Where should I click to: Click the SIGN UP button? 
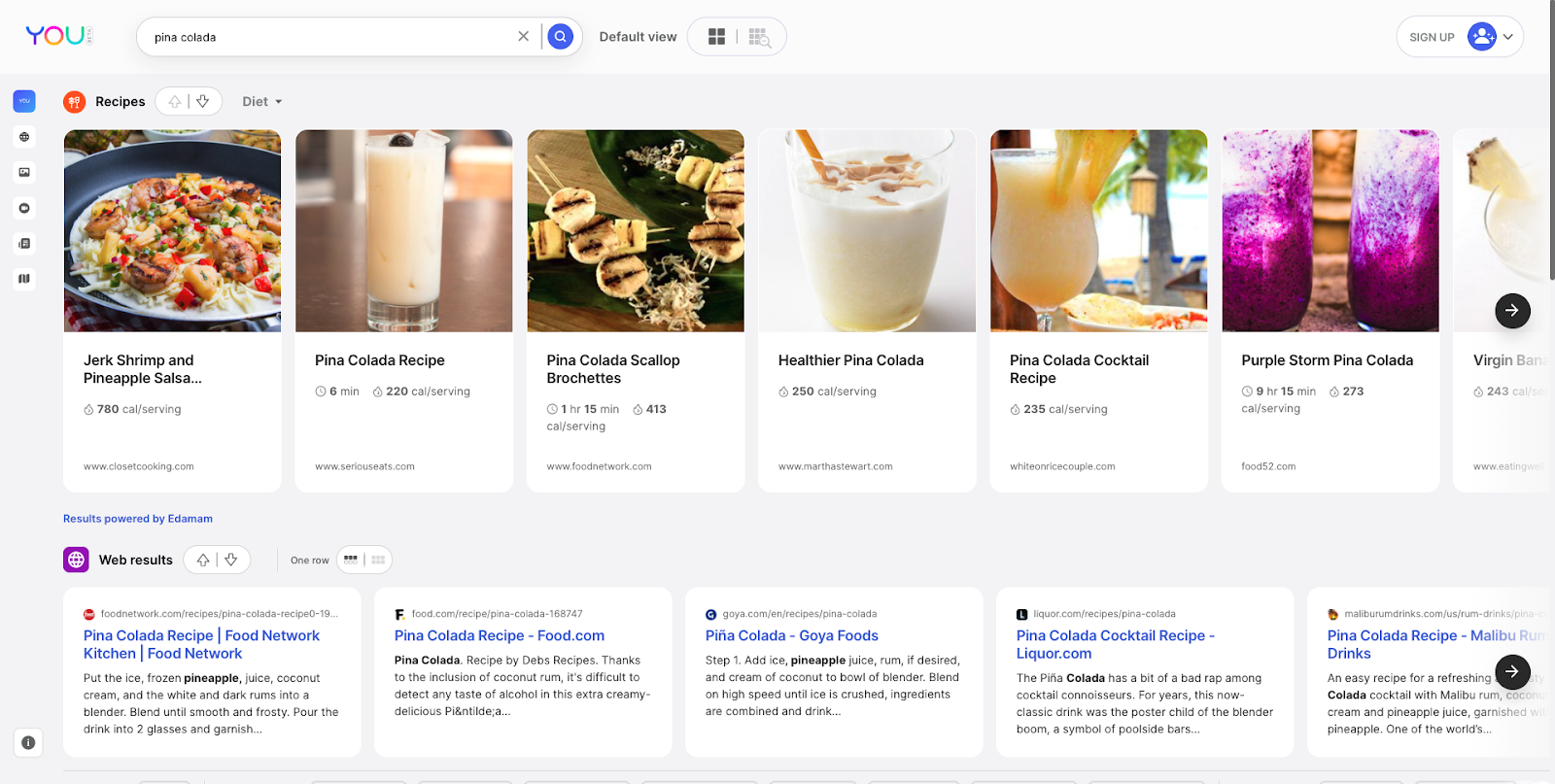click(x=1432, y=37)
